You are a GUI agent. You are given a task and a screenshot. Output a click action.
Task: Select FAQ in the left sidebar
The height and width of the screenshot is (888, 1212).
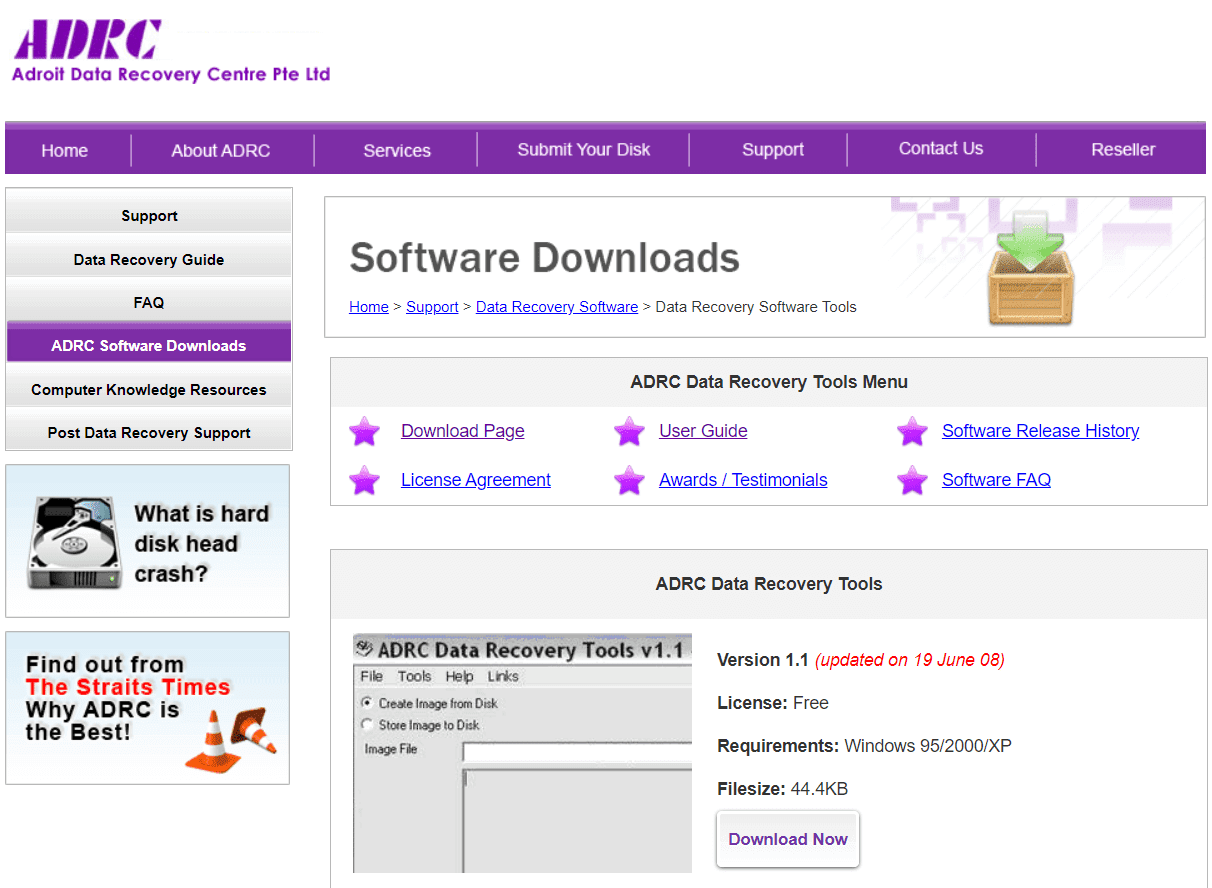click(149, 302)
